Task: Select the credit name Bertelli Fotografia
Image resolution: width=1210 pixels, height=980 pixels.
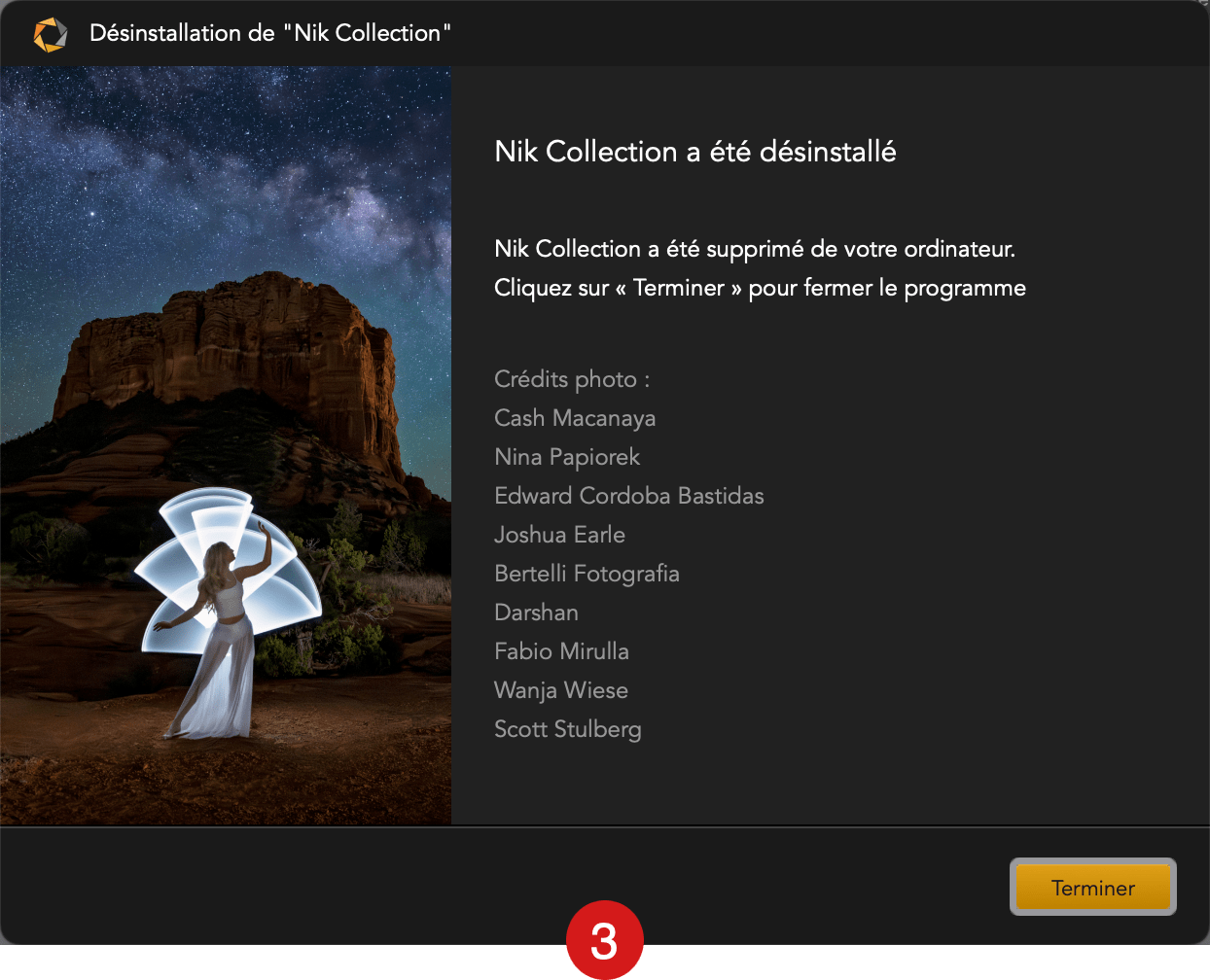Action: (587, 574)
